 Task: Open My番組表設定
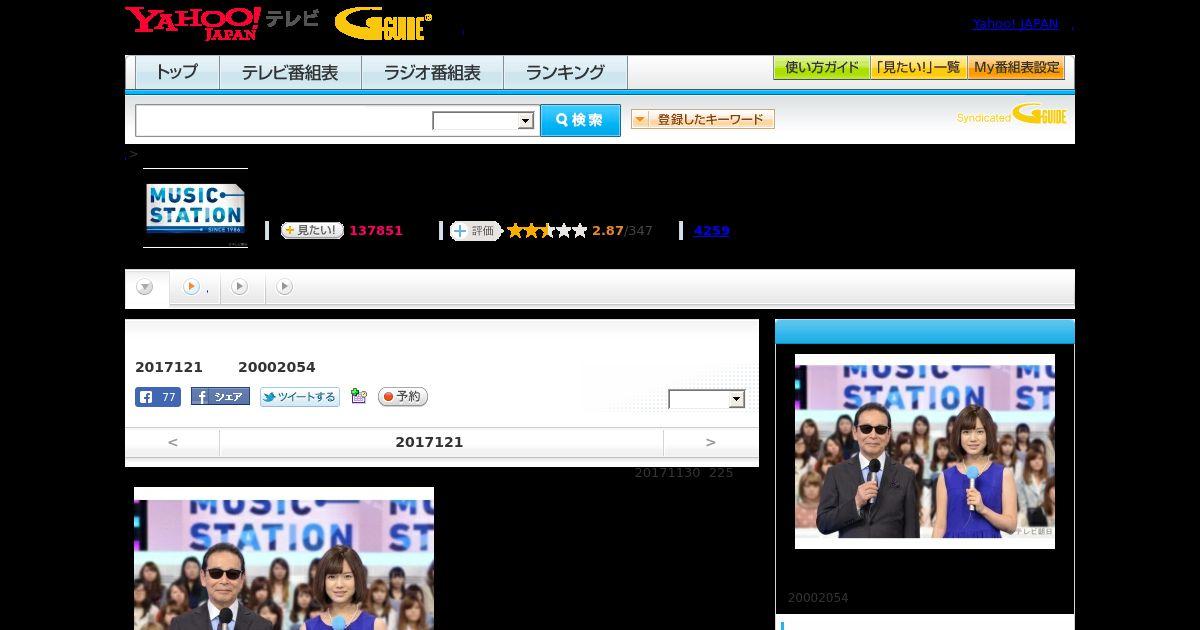pos(1016,68)
